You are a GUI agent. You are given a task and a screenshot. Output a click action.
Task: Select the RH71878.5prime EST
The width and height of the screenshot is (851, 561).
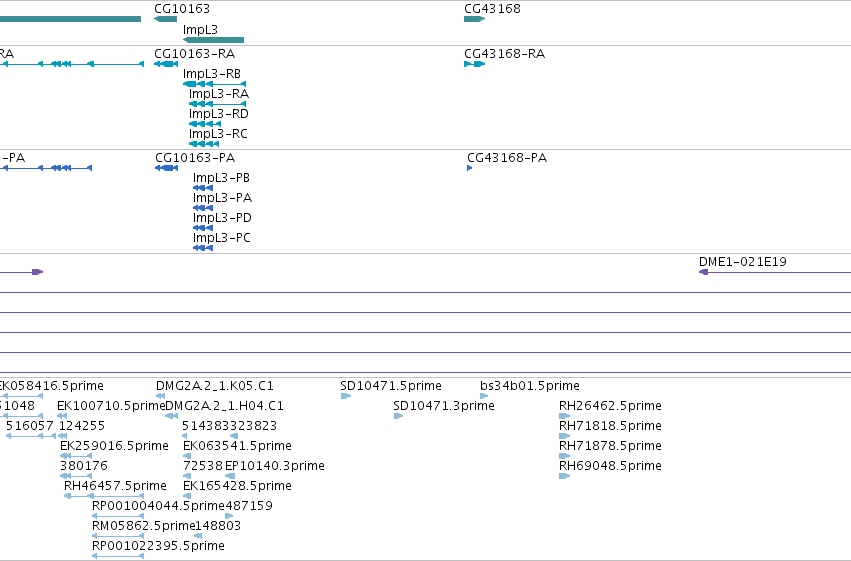tap(564, 457)
